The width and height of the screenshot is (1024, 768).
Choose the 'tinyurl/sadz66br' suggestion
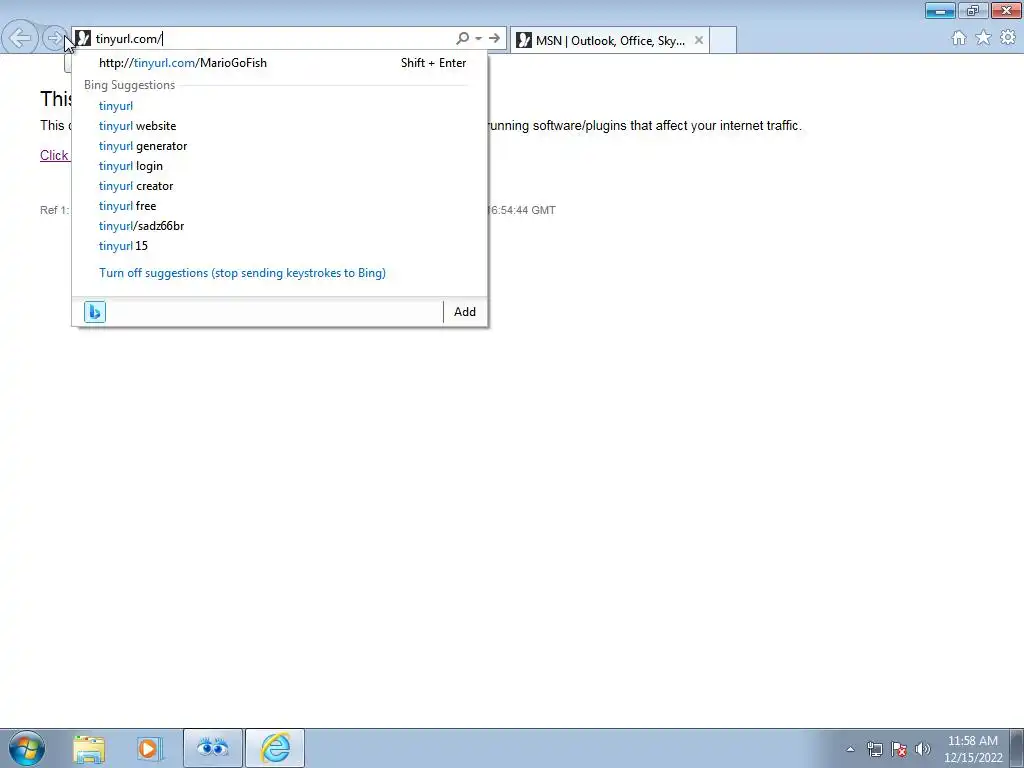280,226
